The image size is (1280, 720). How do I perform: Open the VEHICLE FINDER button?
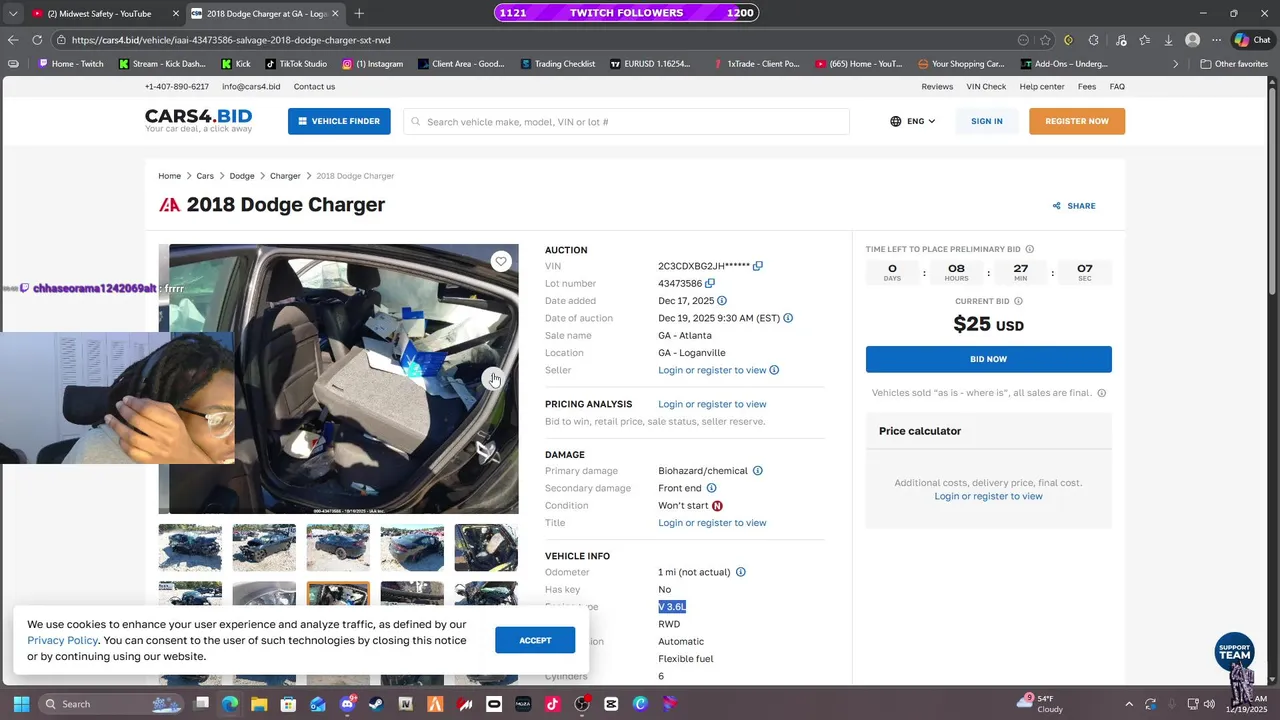339,121
